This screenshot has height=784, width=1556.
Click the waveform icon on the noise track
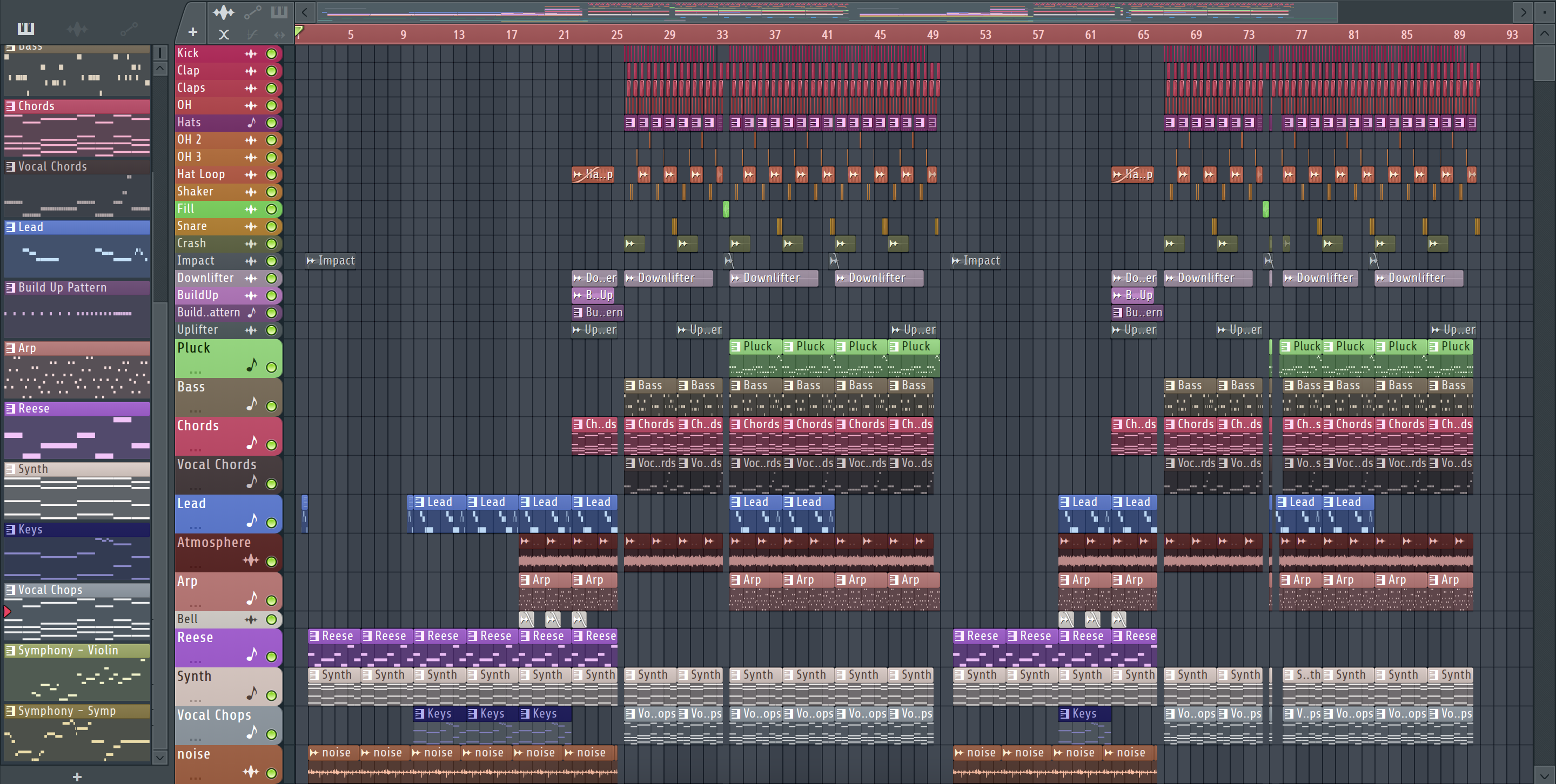251,772
